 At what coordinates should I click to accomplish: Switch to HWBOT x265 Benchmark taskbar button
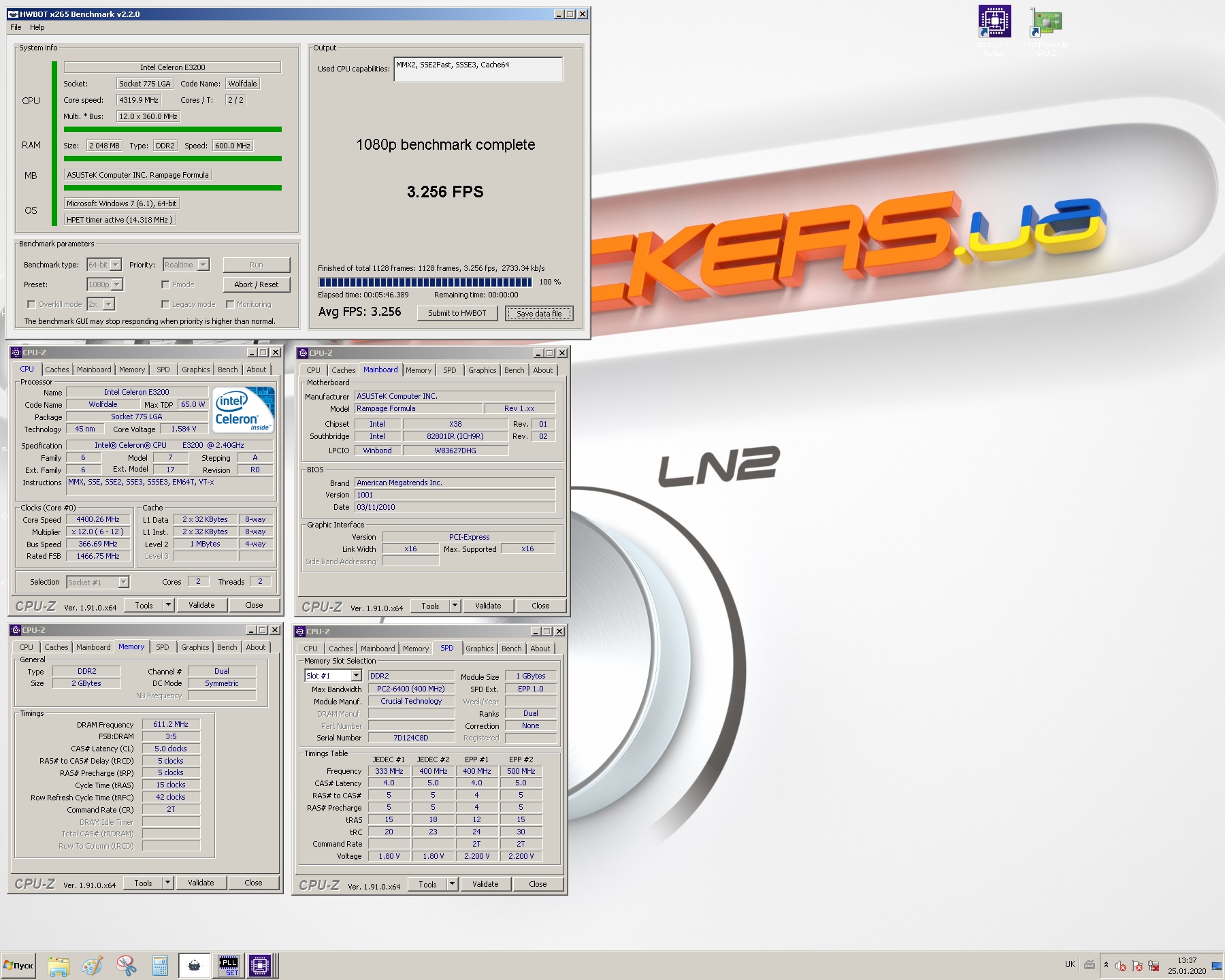click(x=195, y=965)
